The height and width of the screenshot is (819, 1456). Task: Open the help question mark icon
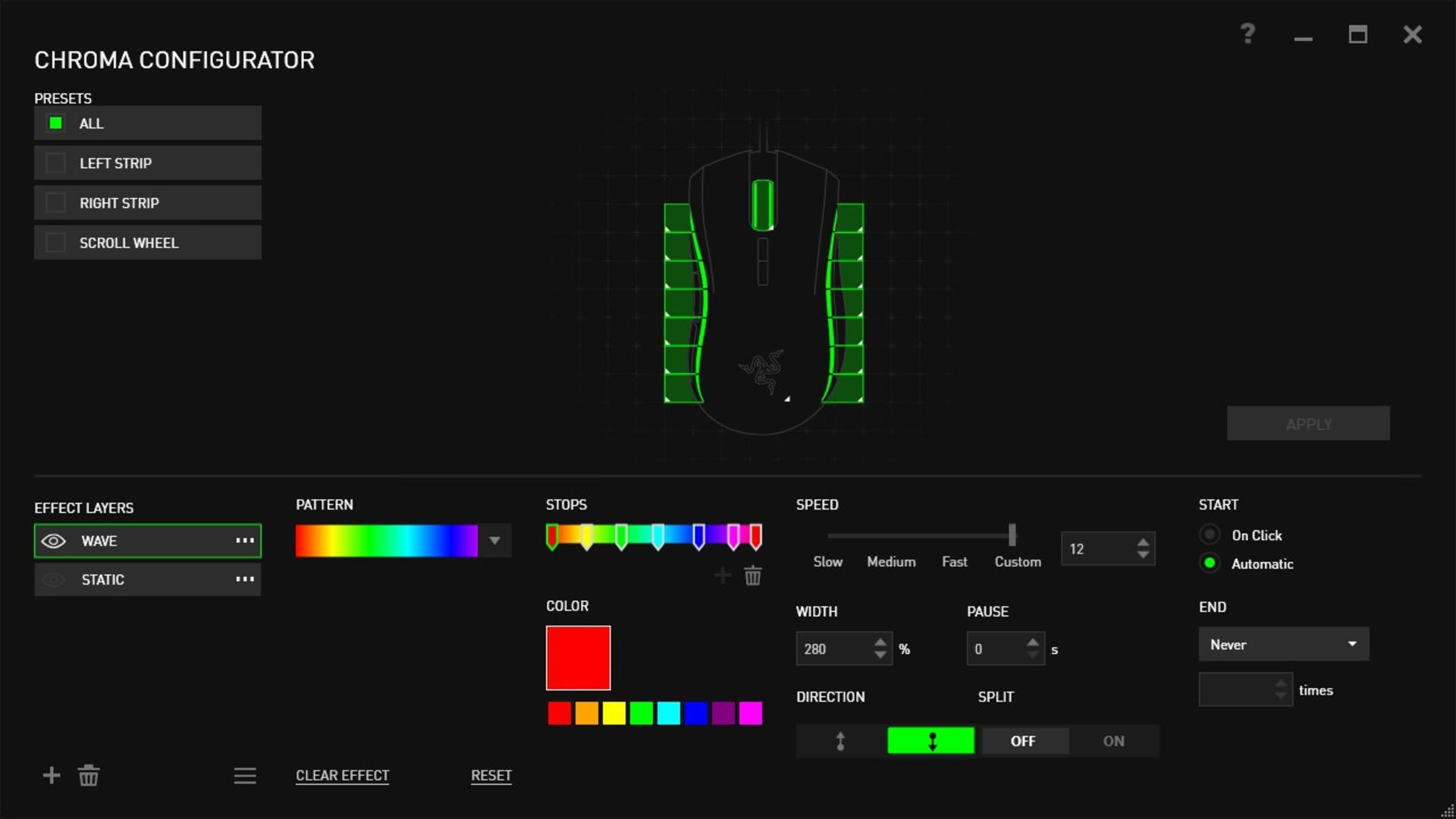pyautogui.click(x=1247, y=34)
